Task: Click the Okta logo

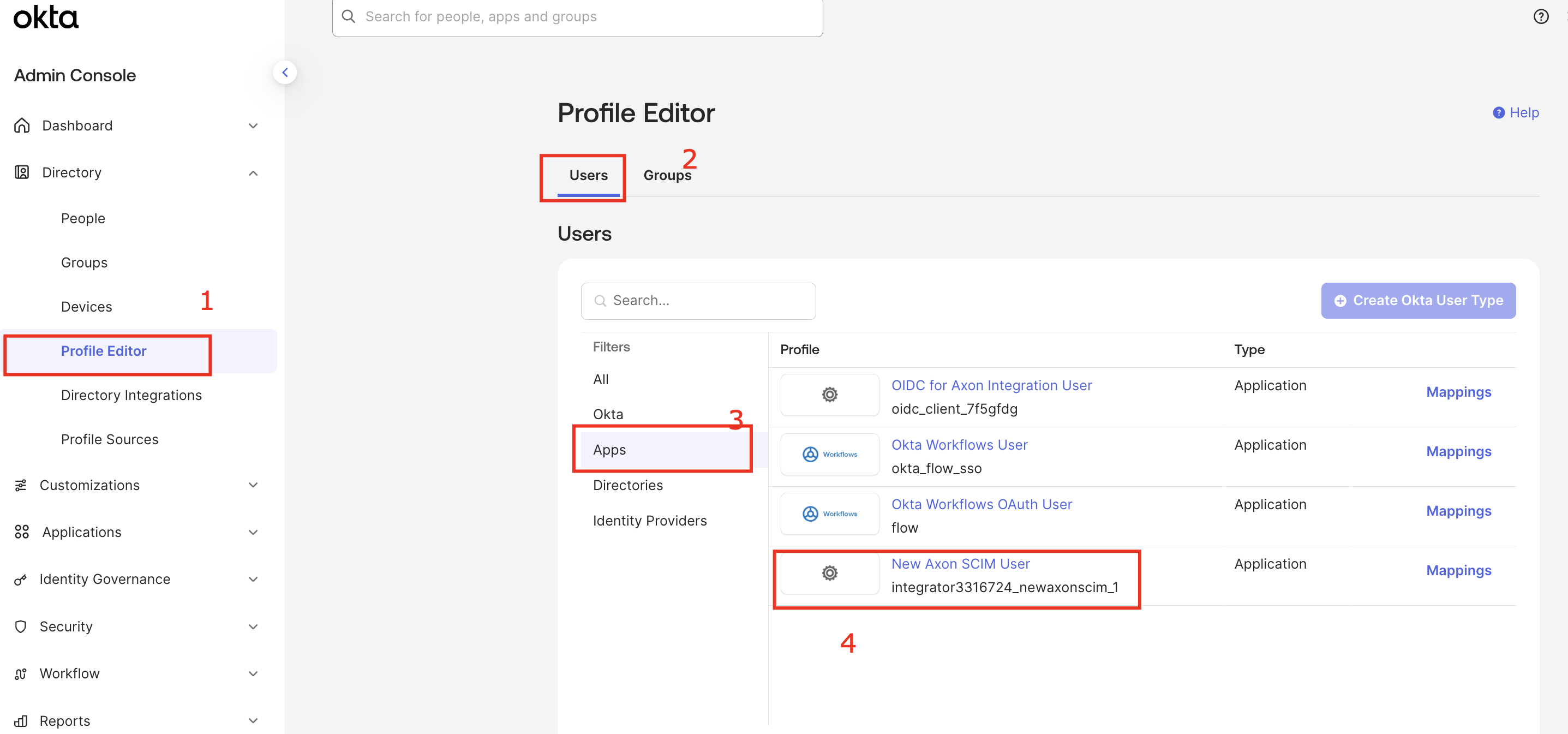Action: coord(46,17)
